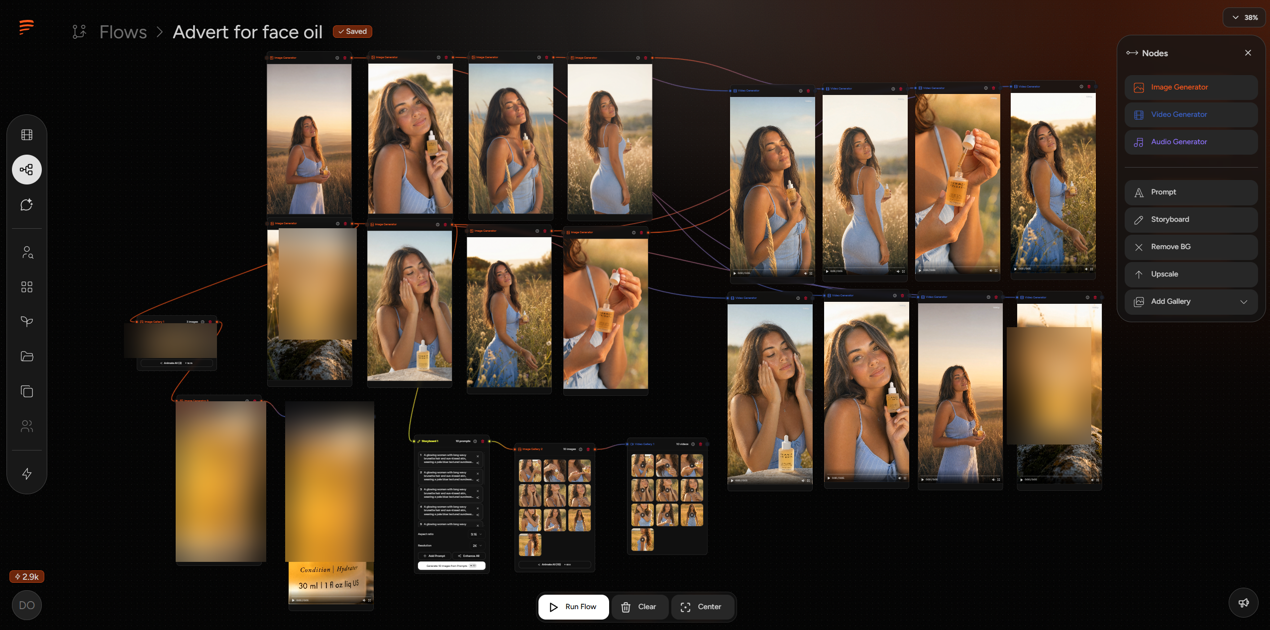
Task: Open the four-squares grid sidebar icon
Action: pos(27,287)
